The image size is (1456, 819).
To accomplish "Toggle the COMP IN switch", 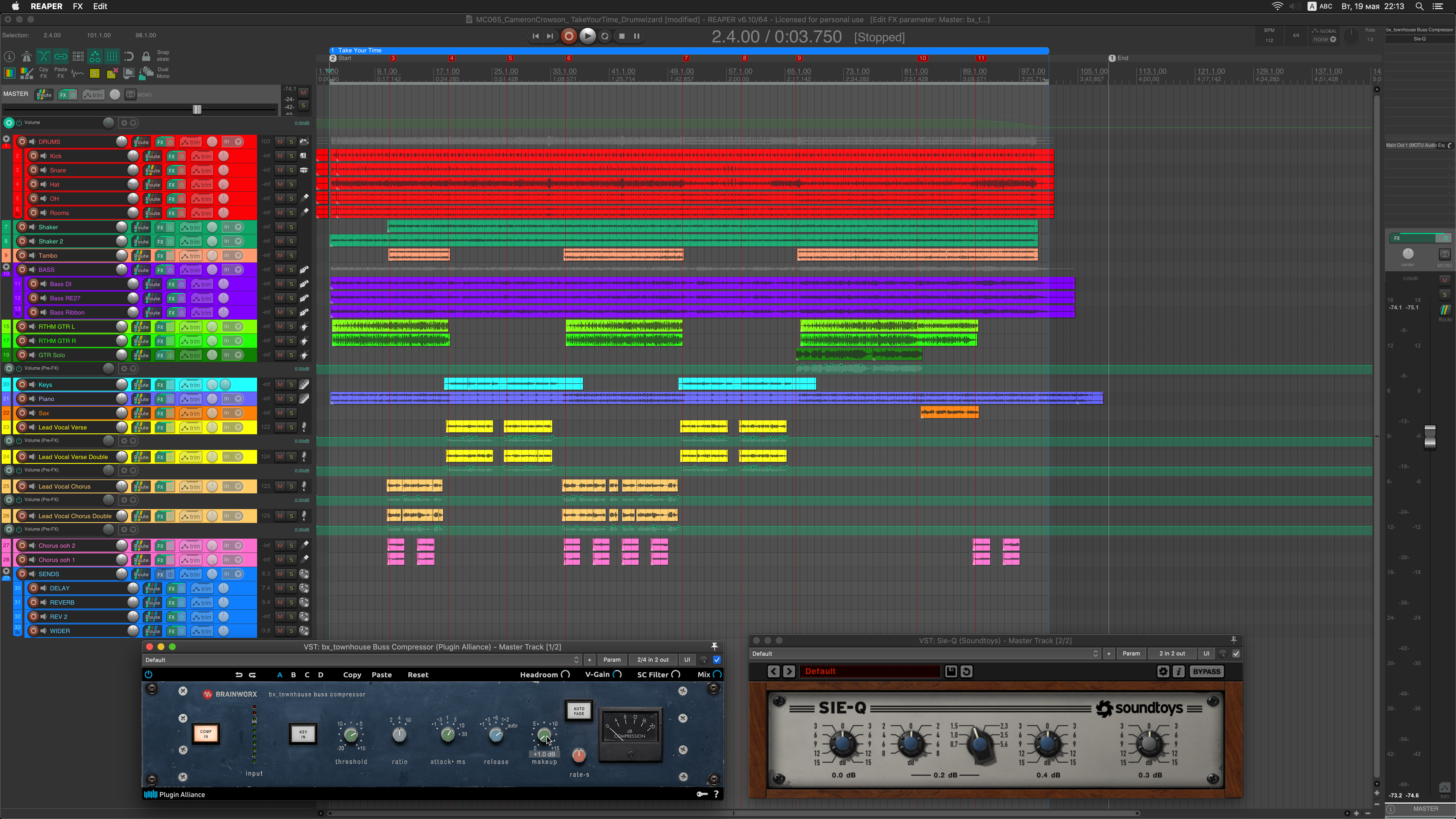I will pyautogui.click(x=206, y=734).
